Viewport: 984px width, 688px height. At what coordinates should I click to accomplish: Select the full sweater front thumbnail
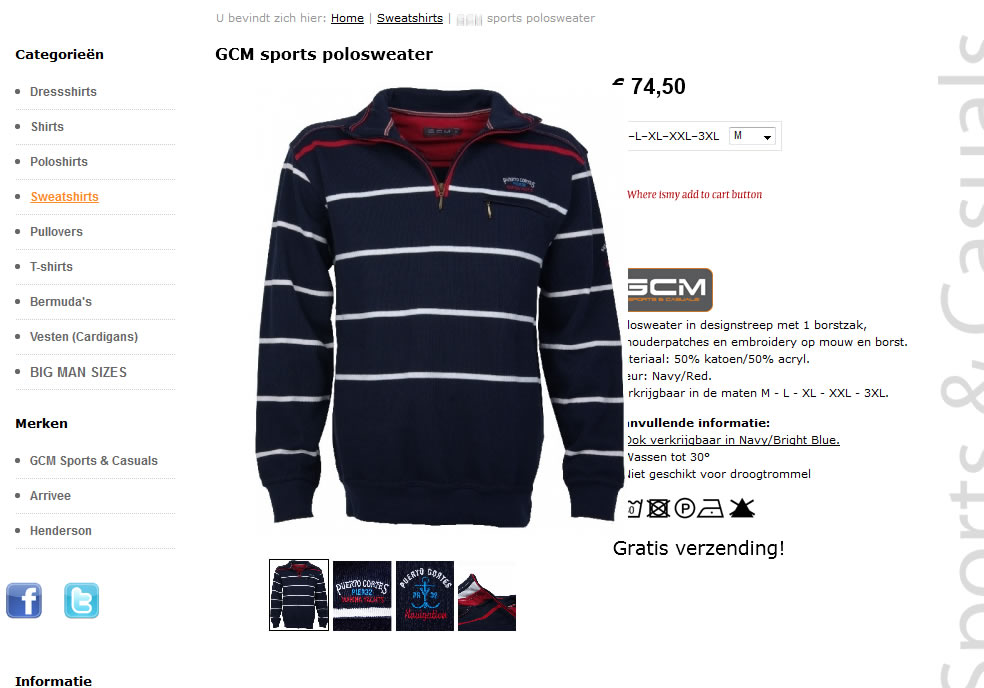[299, 595]
